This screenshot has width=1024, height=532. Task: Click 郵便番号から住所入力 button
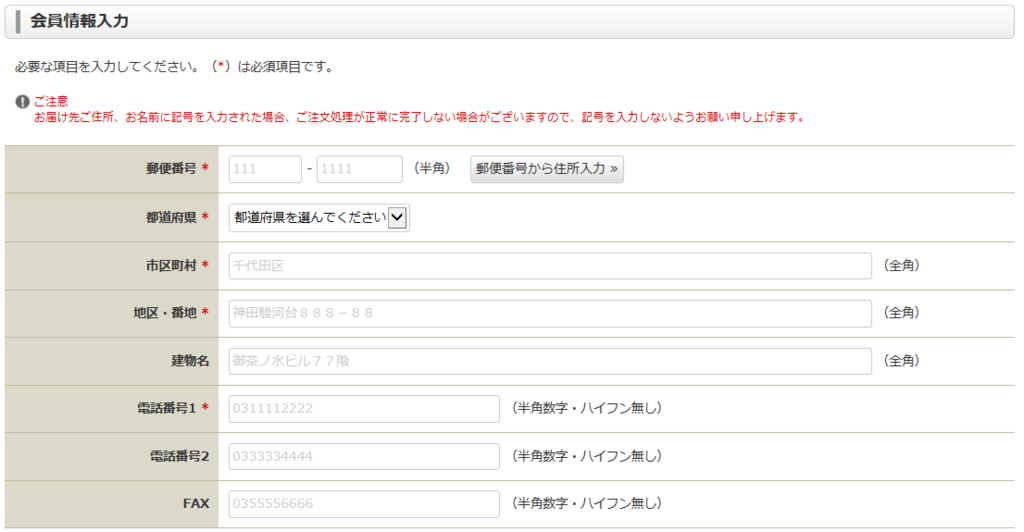click(x=547, y=169)
